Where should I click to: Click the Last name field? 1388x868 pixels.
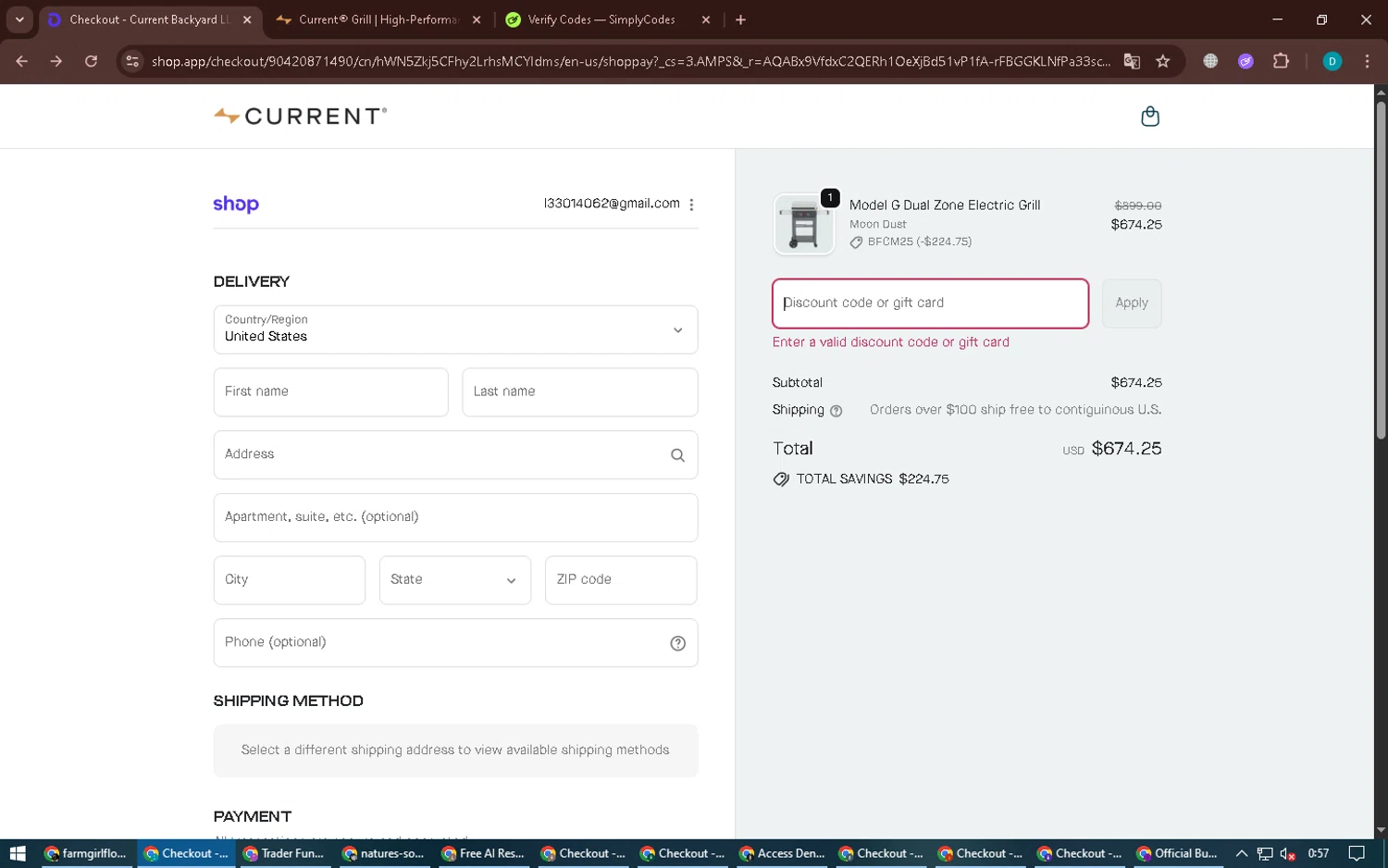[x=579, y=392]
